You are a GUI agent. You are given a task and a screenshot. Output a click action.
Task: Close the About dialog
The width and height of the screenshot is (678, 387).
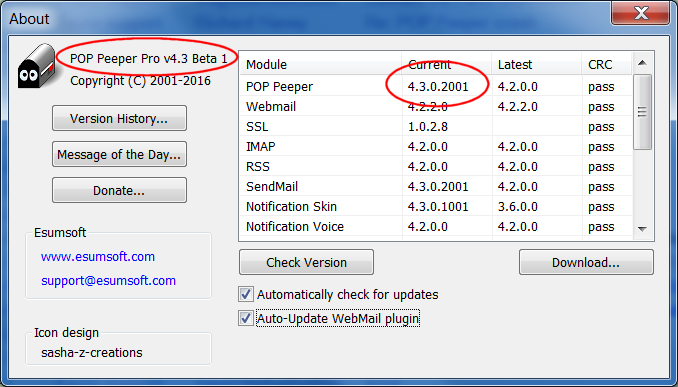point(641,13)
